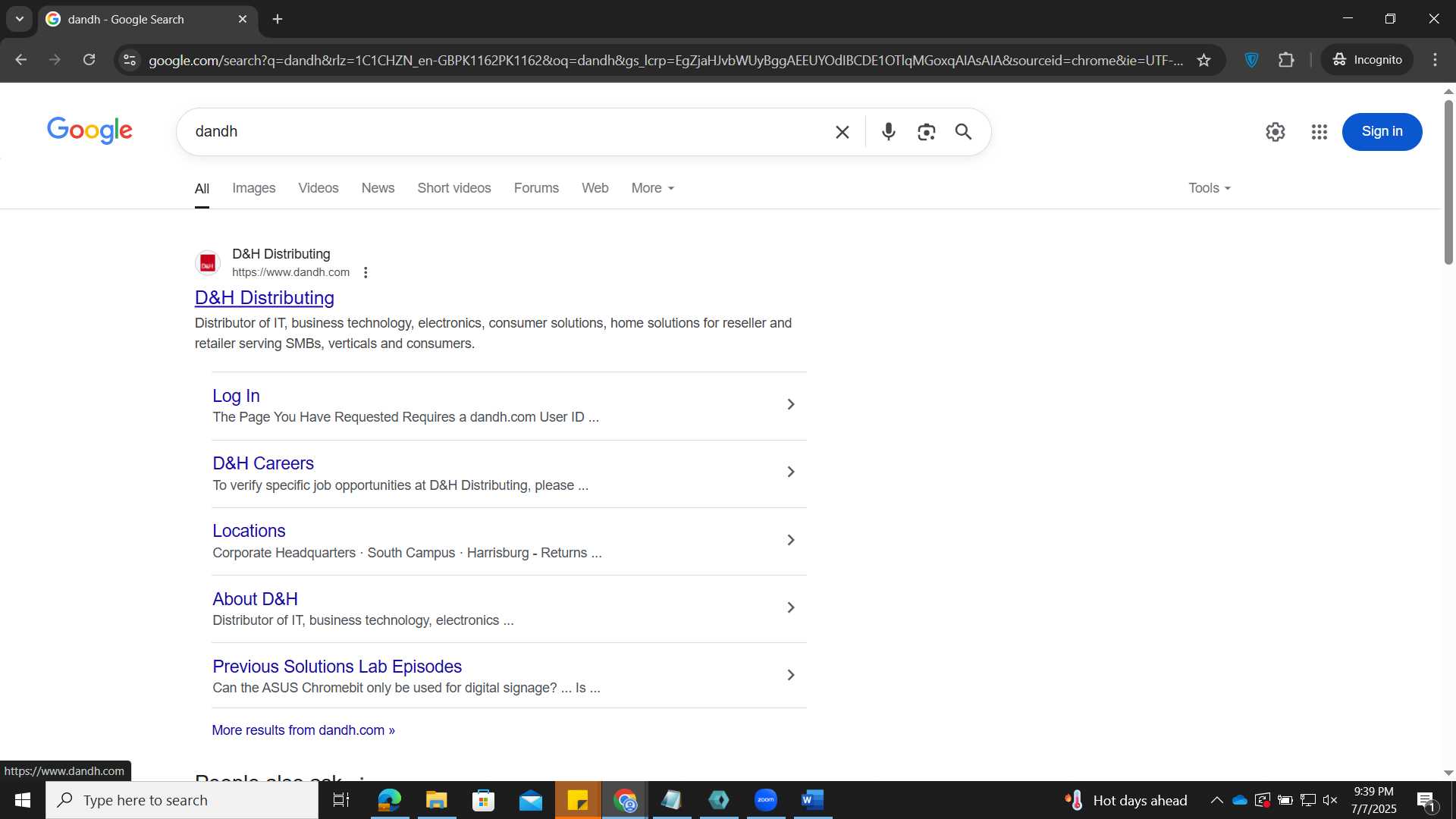Open Windows Start menu
The image size is (1456, 819).
pyautogui.click(x=23, y=800)
